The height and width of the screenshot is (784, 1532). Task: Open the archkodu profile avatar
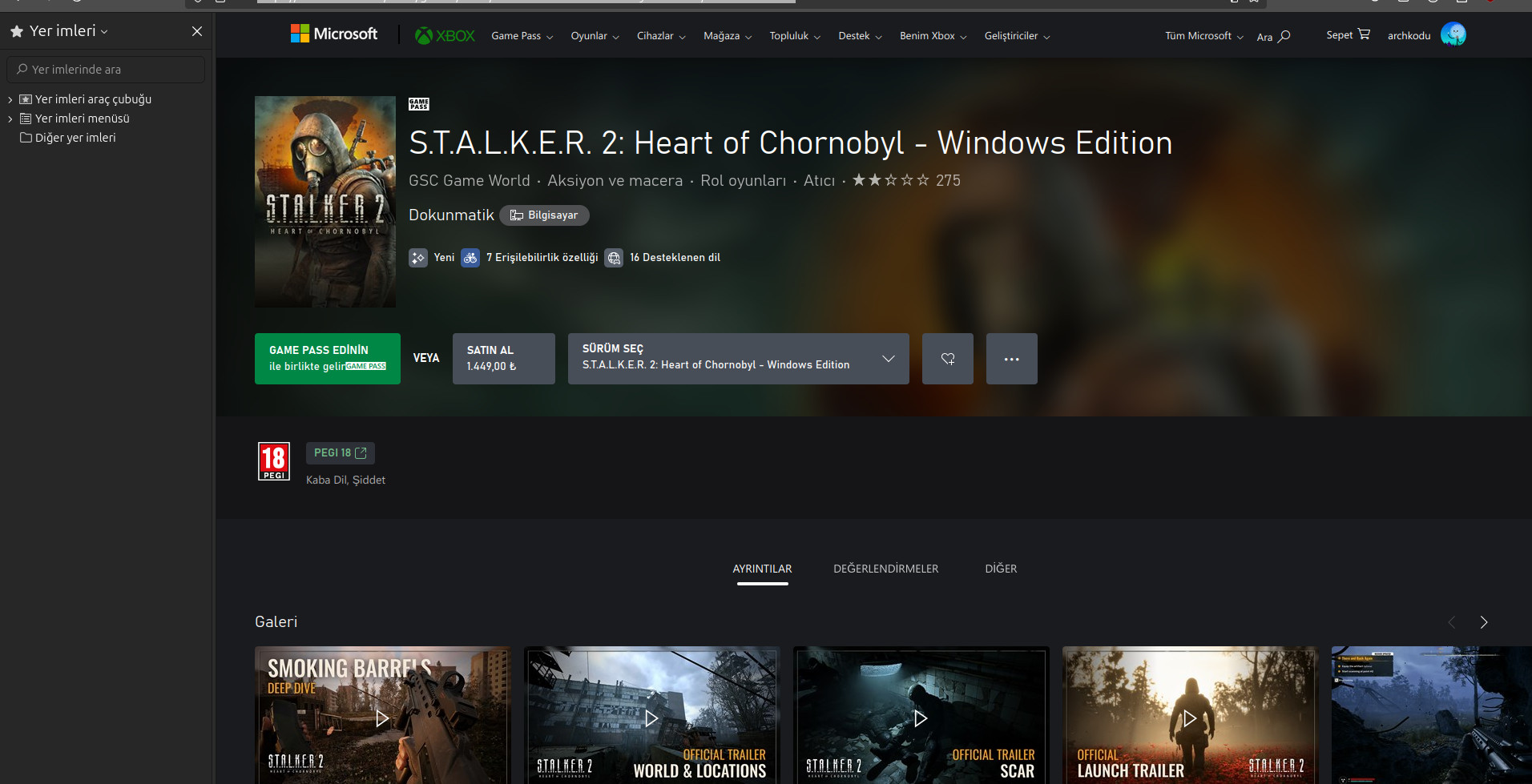point(1453,34)
